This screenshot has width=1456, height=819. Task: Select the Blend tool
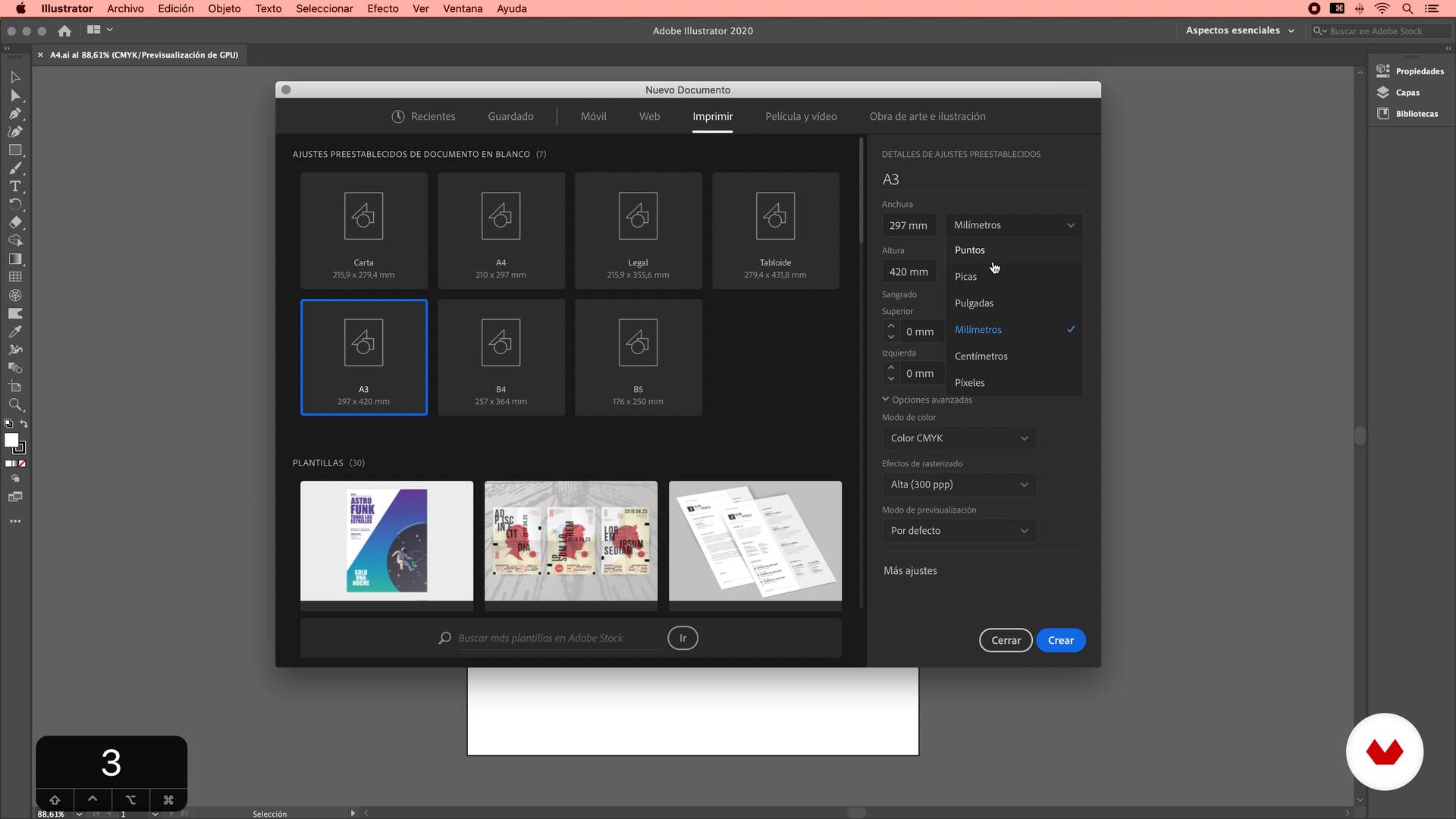pyautogui.click(x=15, y=369)
